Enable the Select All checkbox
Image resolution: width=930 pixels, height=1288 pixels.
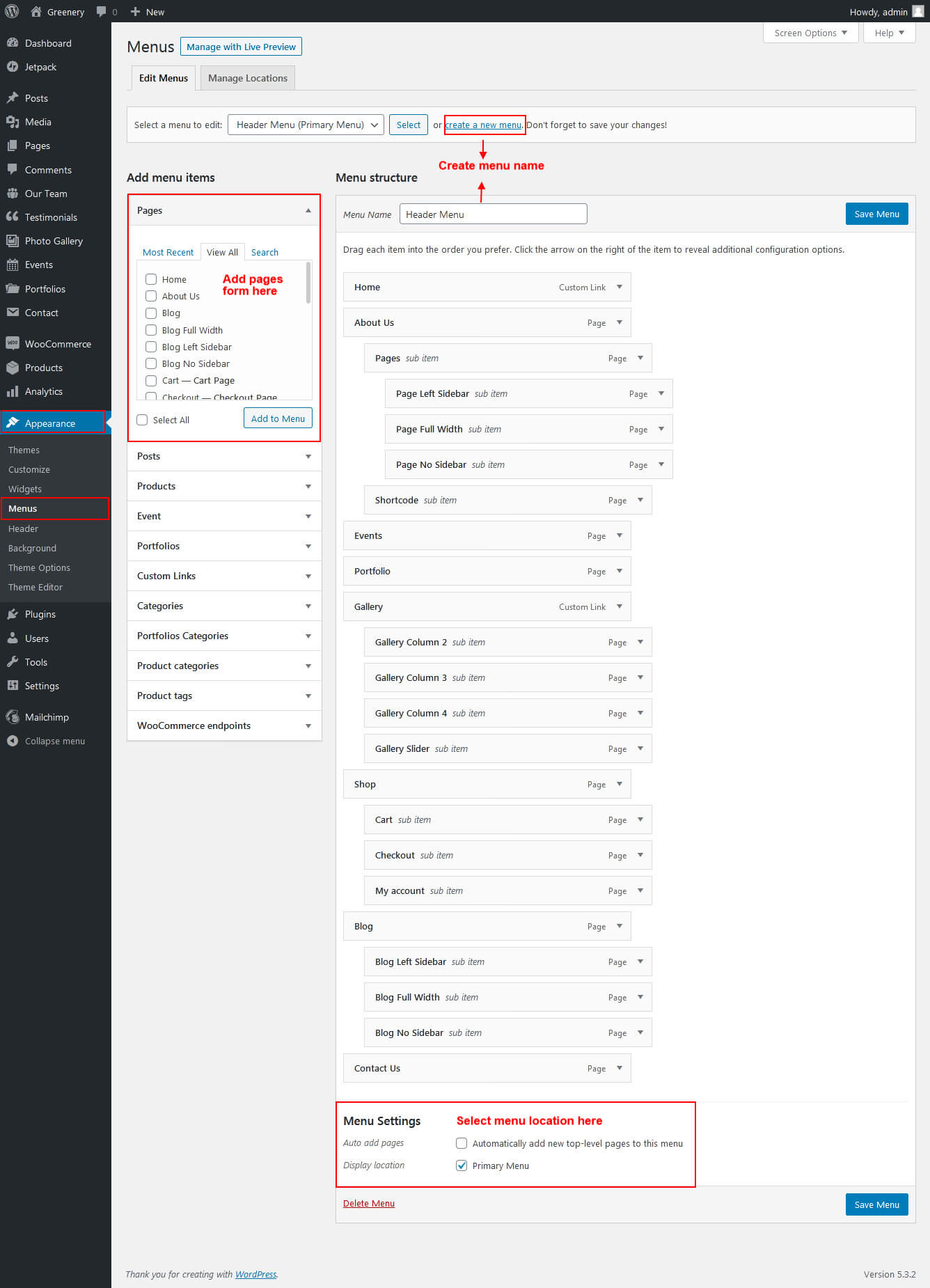tap(143, 420)
